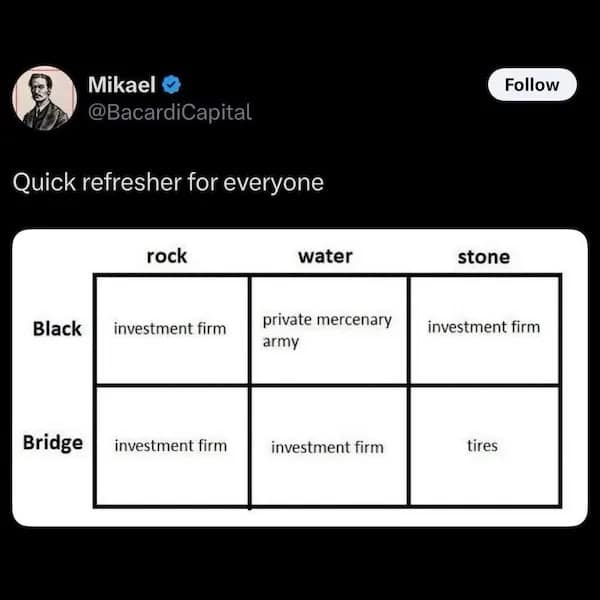Click the 'water' column header
This screenshot has height=600, width=600.
coord(325,257)
